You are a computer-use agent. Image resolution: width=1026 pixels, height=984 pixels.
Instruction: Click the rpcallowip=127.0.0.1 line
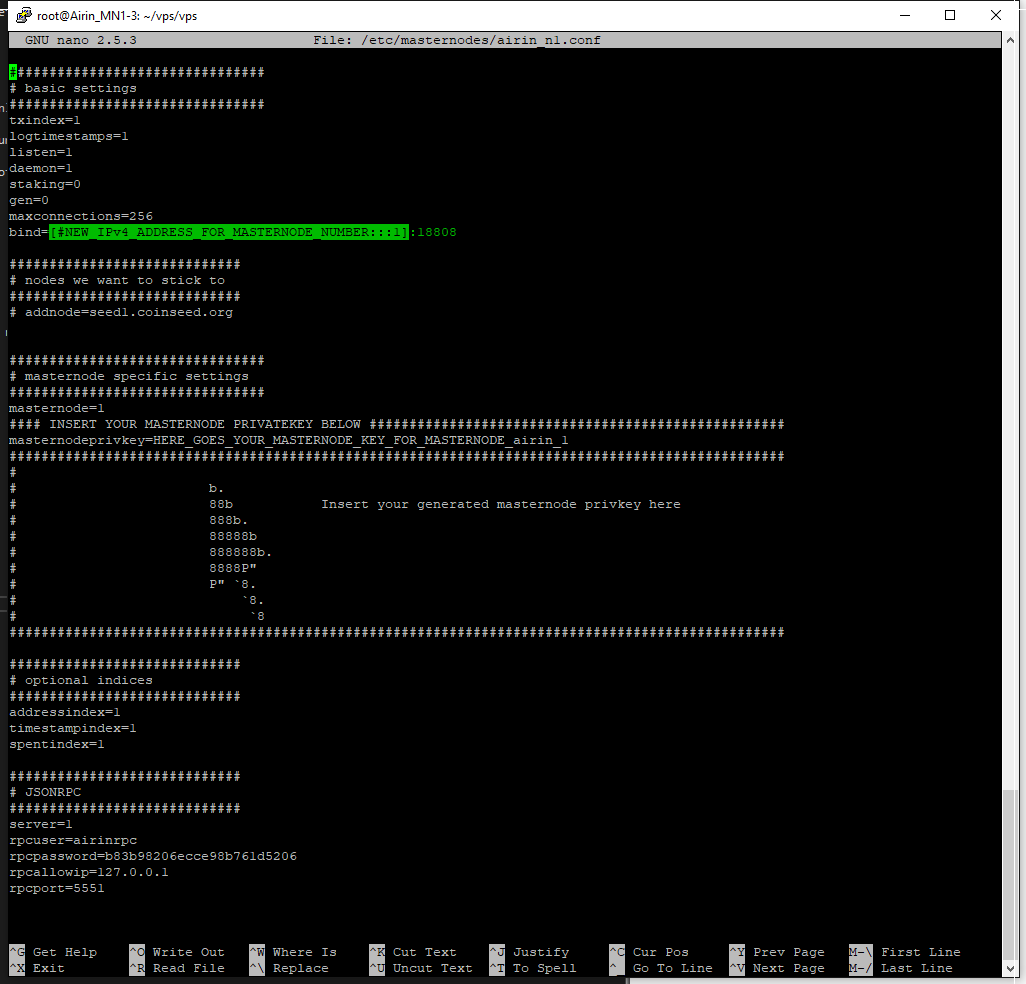pyautogui.click(x=88, y=872)
